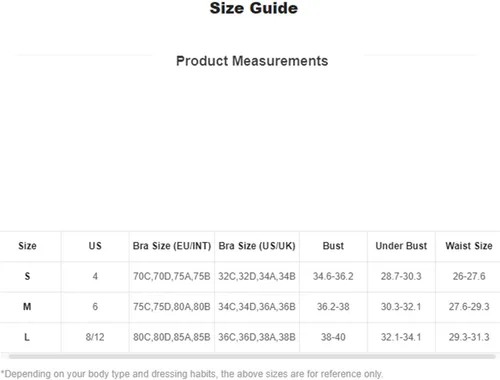
Task: Click the 70C,70D,75A,75B cell
Action: 172,276
